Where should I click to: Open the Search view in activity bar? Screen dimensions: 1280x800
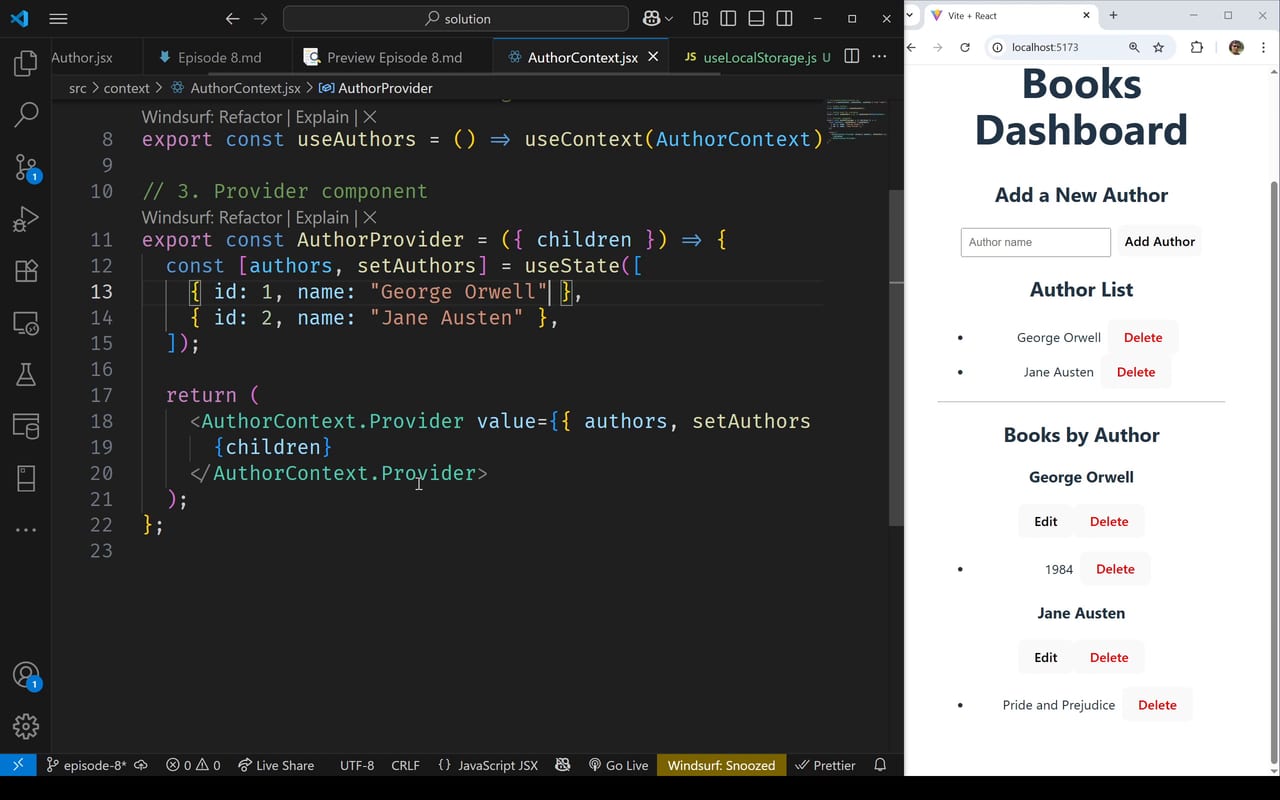[x=26, y=115]
